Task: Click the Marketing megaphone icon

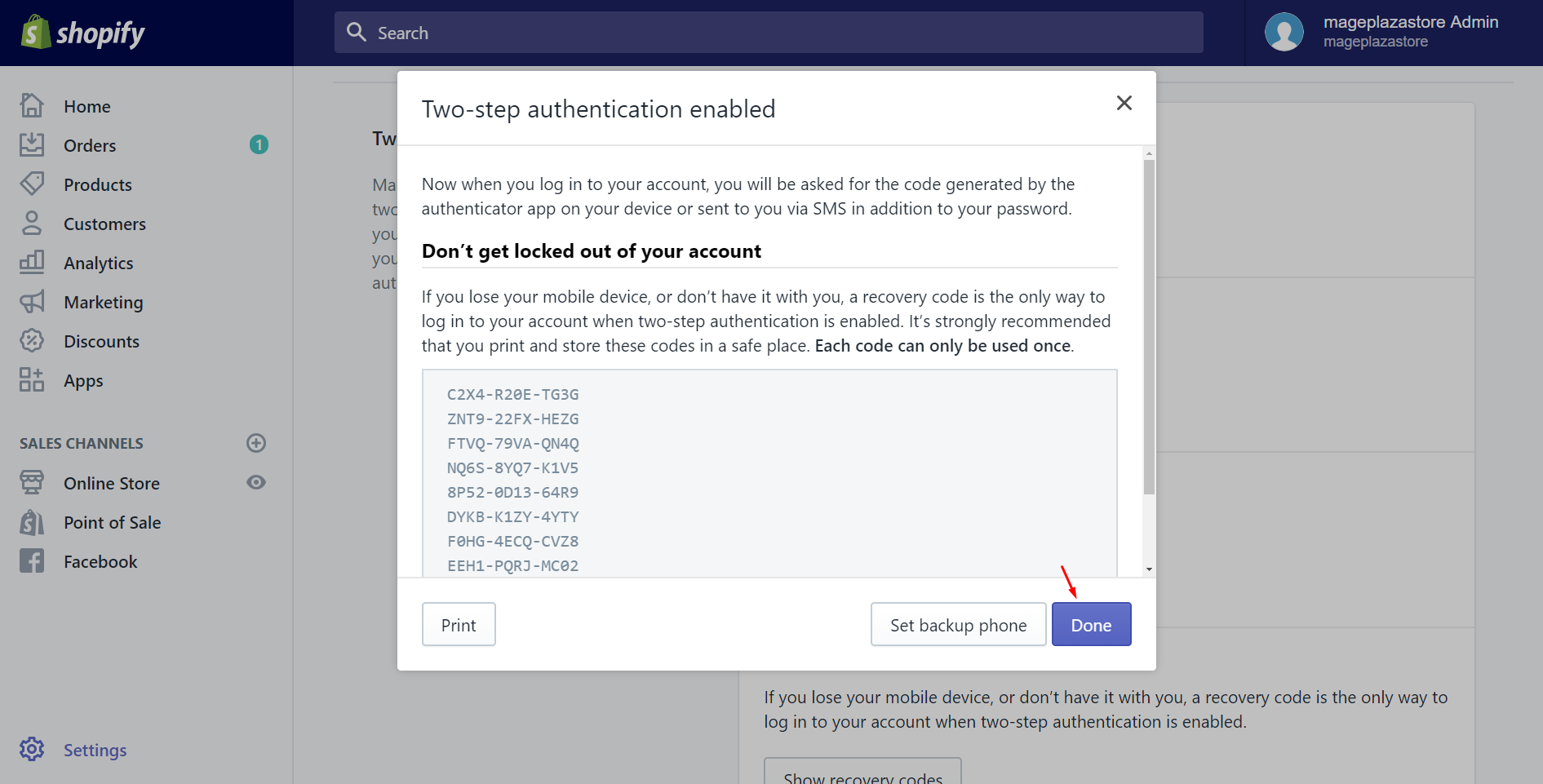Action: coord(32,301)
